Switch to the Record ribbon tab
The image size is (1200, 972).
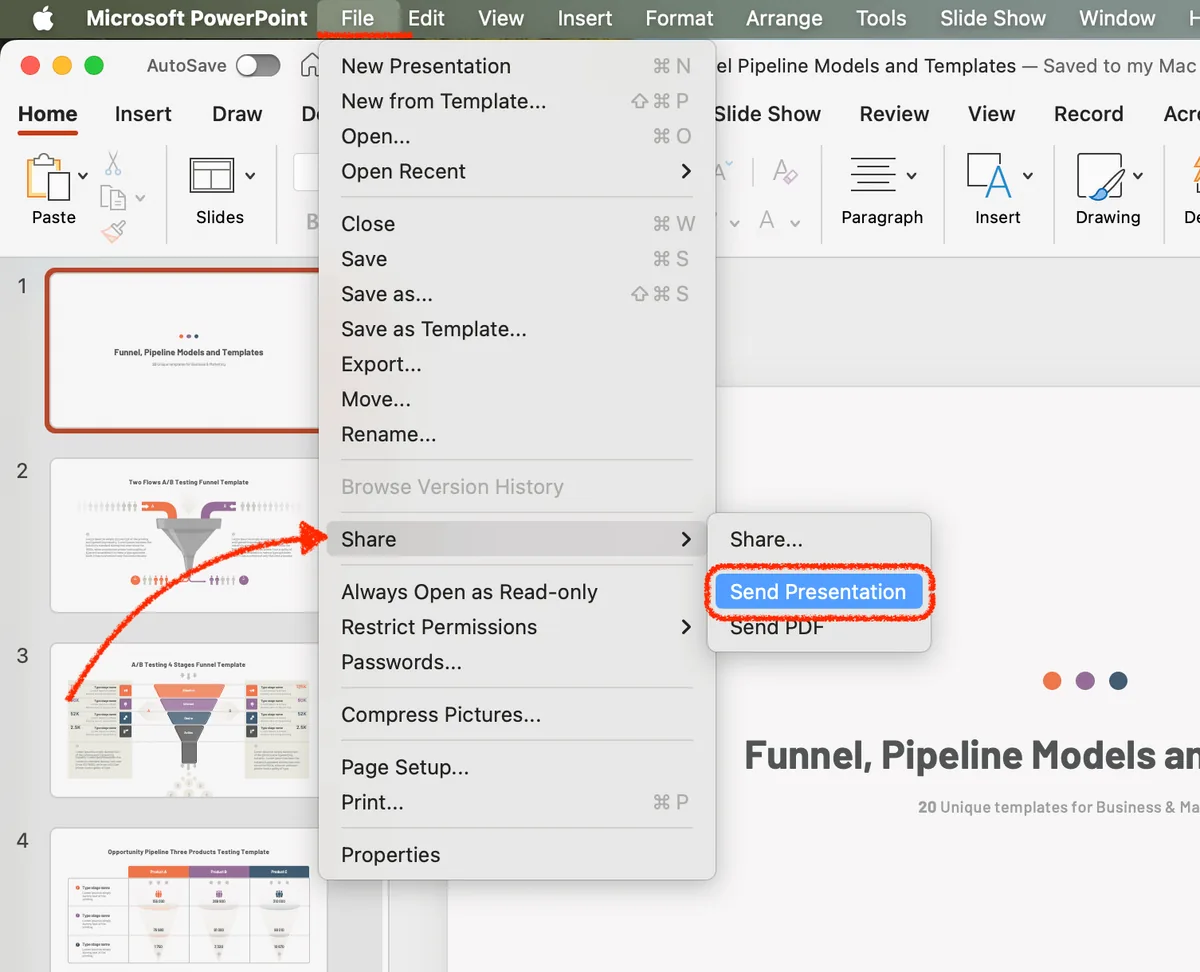click(1088, 114)
